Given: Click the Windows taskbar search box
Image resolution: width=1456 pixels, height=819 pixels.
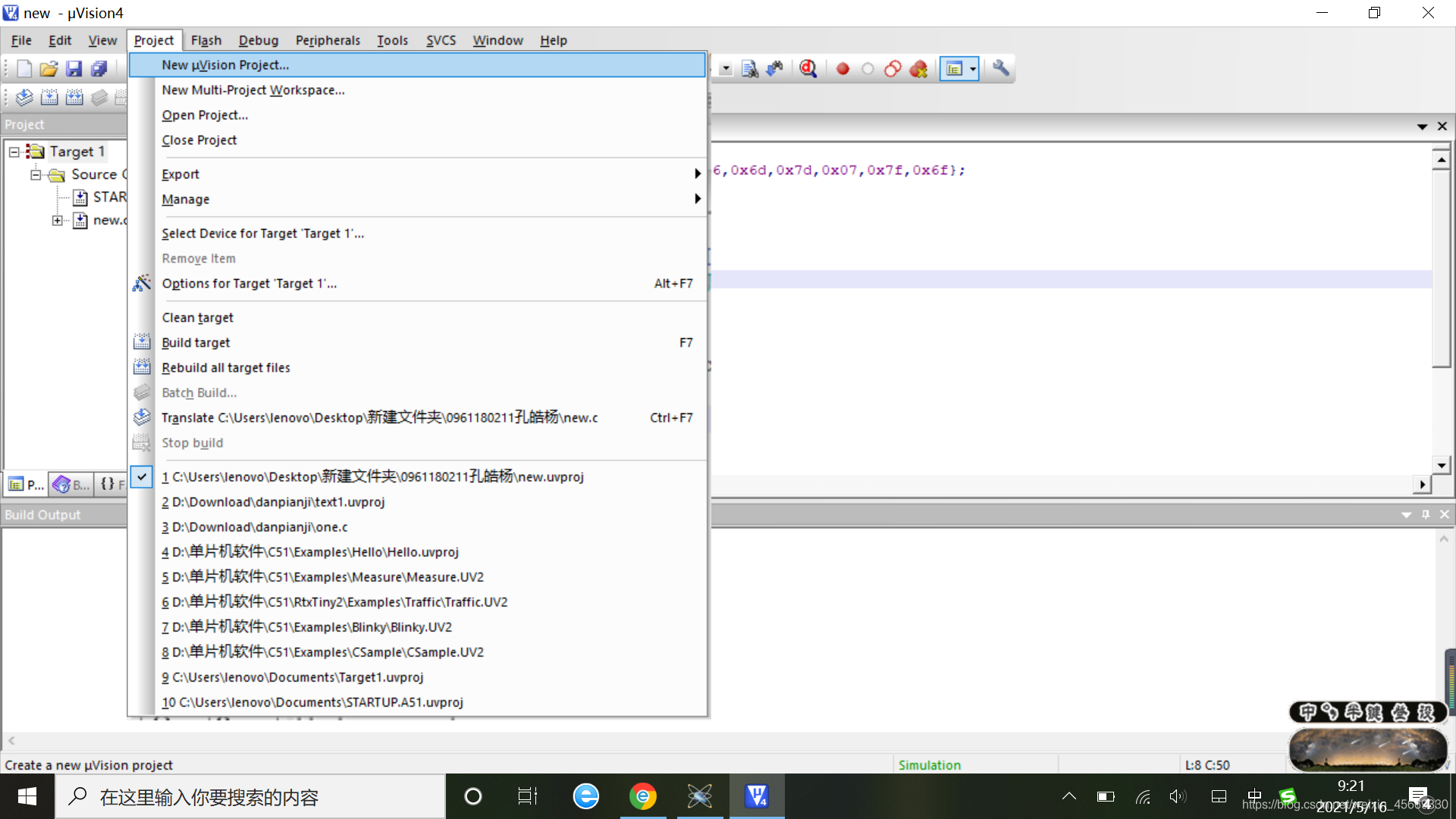Looking at the screenshot, I should click(x=250, y=797).
